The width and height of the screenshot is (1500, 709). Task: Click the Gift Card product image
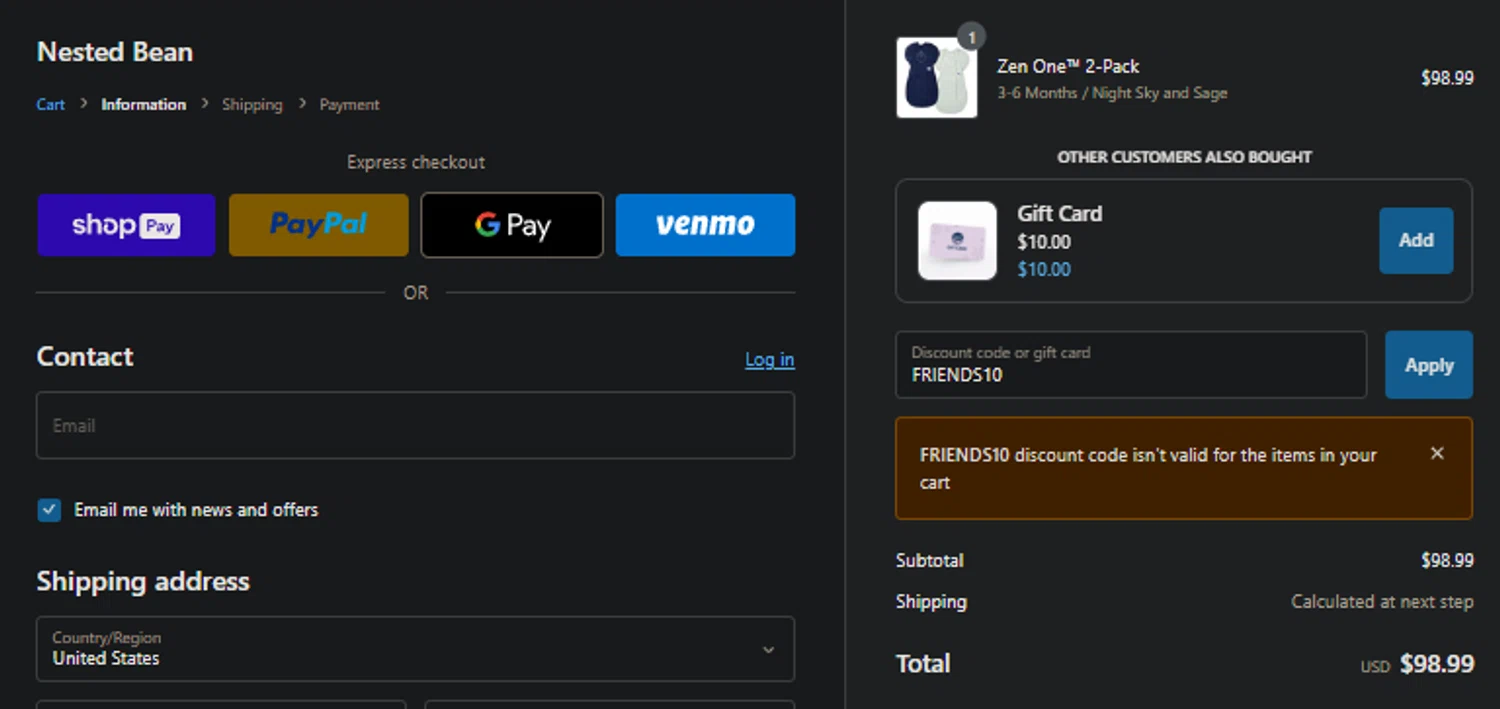[957, 241]
